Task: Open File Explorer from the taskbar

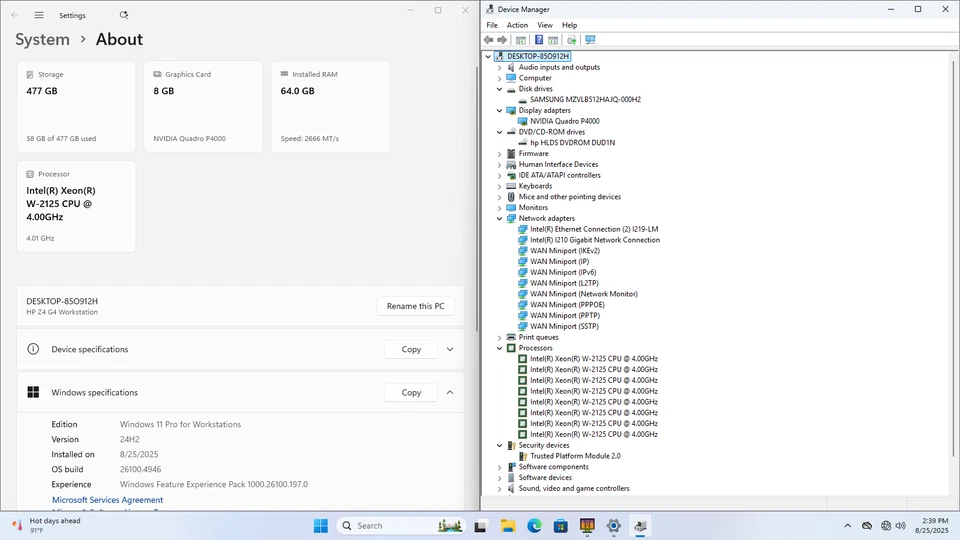Action: point(508,525)
